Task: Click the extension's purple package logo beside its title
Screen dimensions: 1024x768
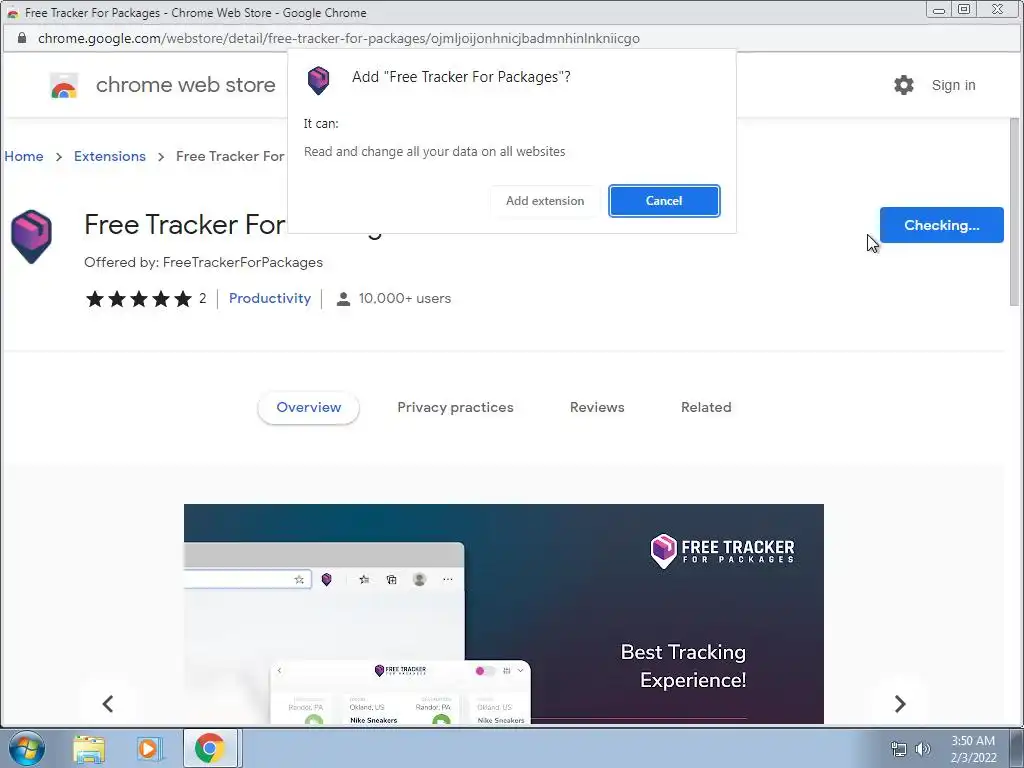Action: pyautogui.click(x=31, y=236)
